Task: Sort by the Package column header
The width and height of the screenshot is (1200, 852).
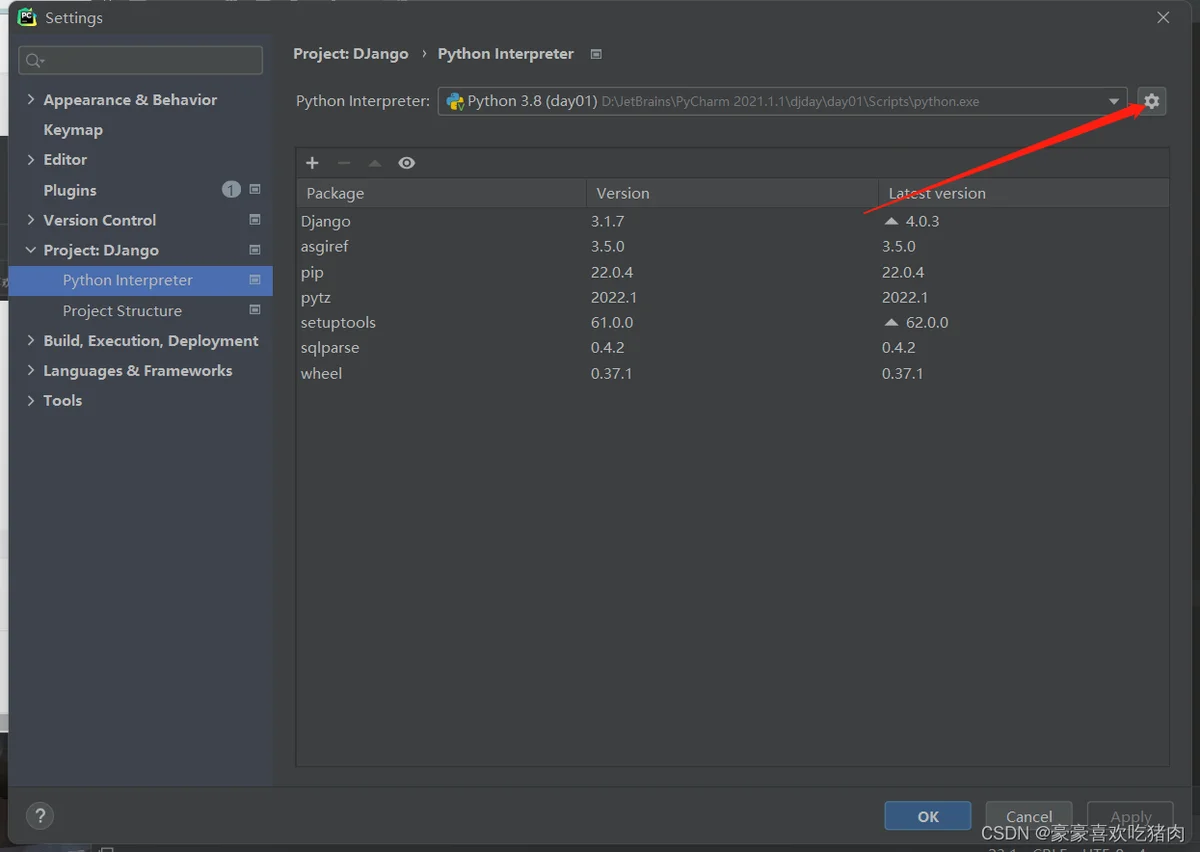Action: [441, 193]
